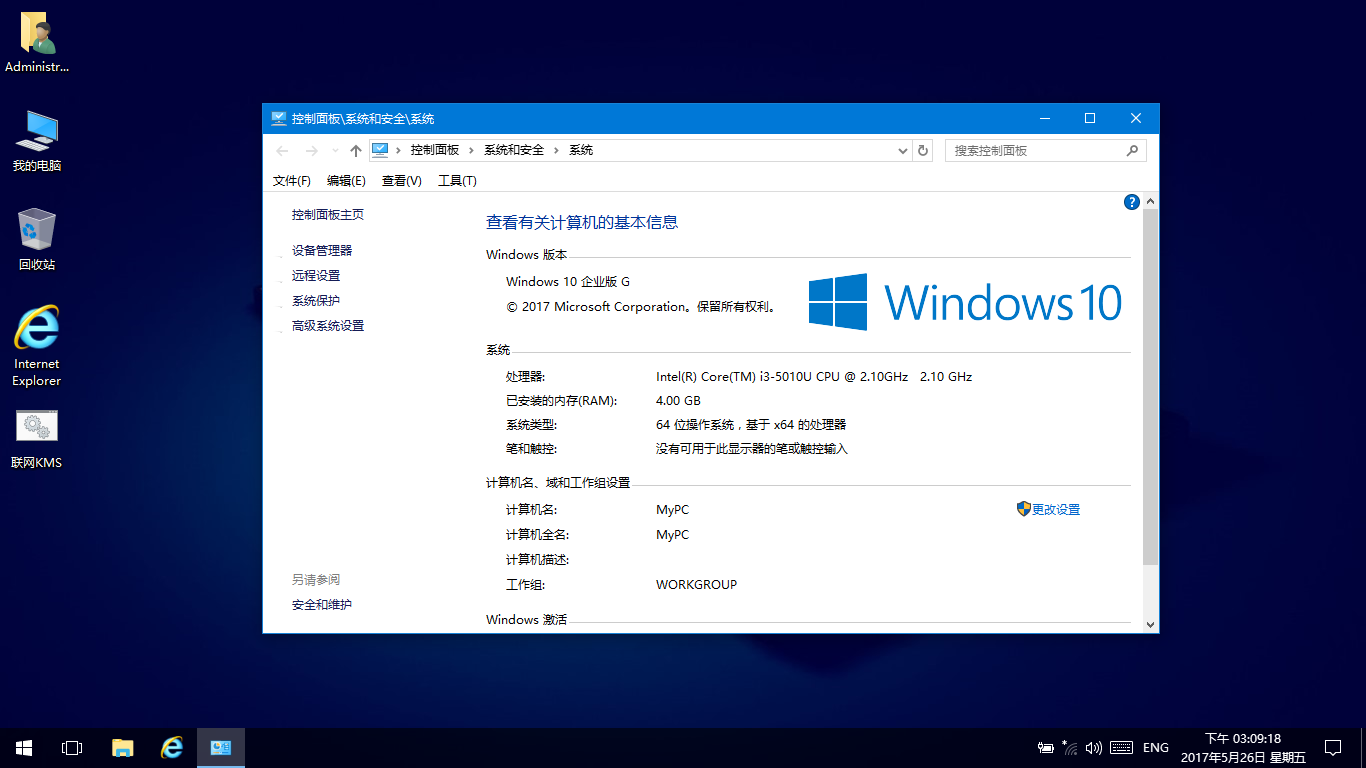Click the processor value Intel(R) Core(TM) i3-5010U
Screen dimensions: 1366x768
click(814, 376)
